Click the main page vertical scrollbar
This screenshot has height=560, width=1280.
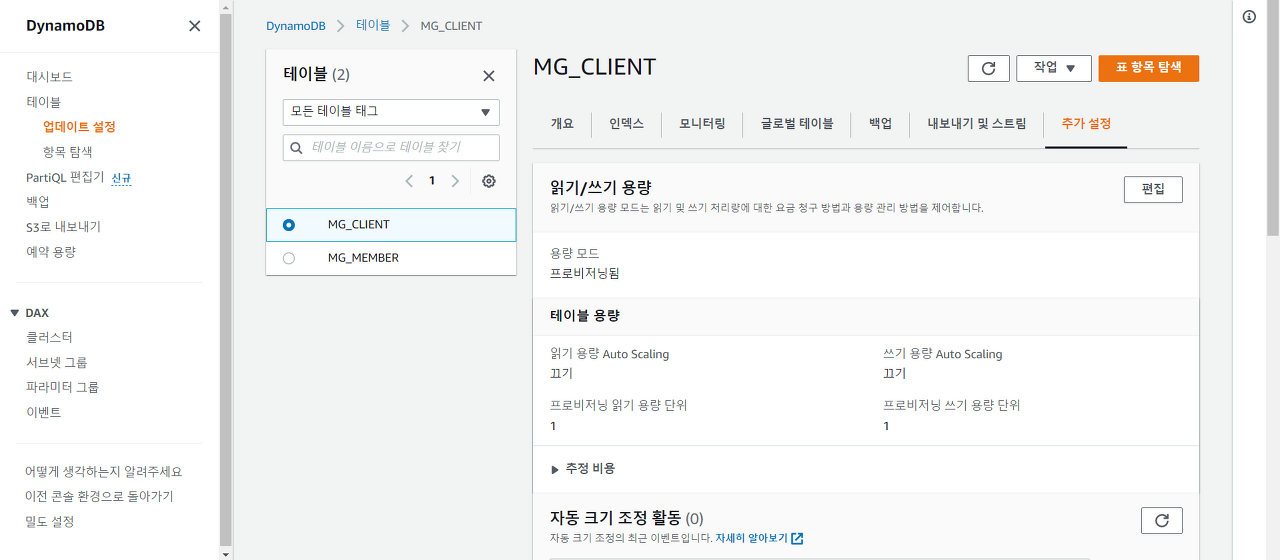1273,120
